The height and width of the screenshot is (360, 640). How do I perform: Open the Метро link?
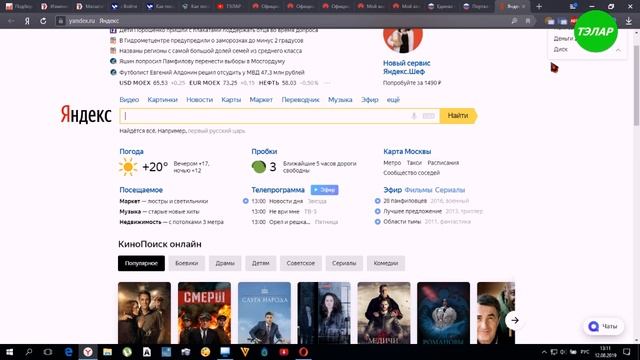click(392, 162)
